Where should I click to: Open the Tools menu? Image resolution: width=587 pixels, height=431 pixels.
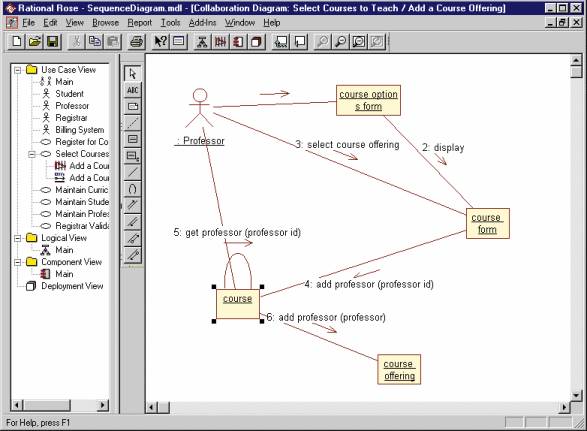pos(170,23)
